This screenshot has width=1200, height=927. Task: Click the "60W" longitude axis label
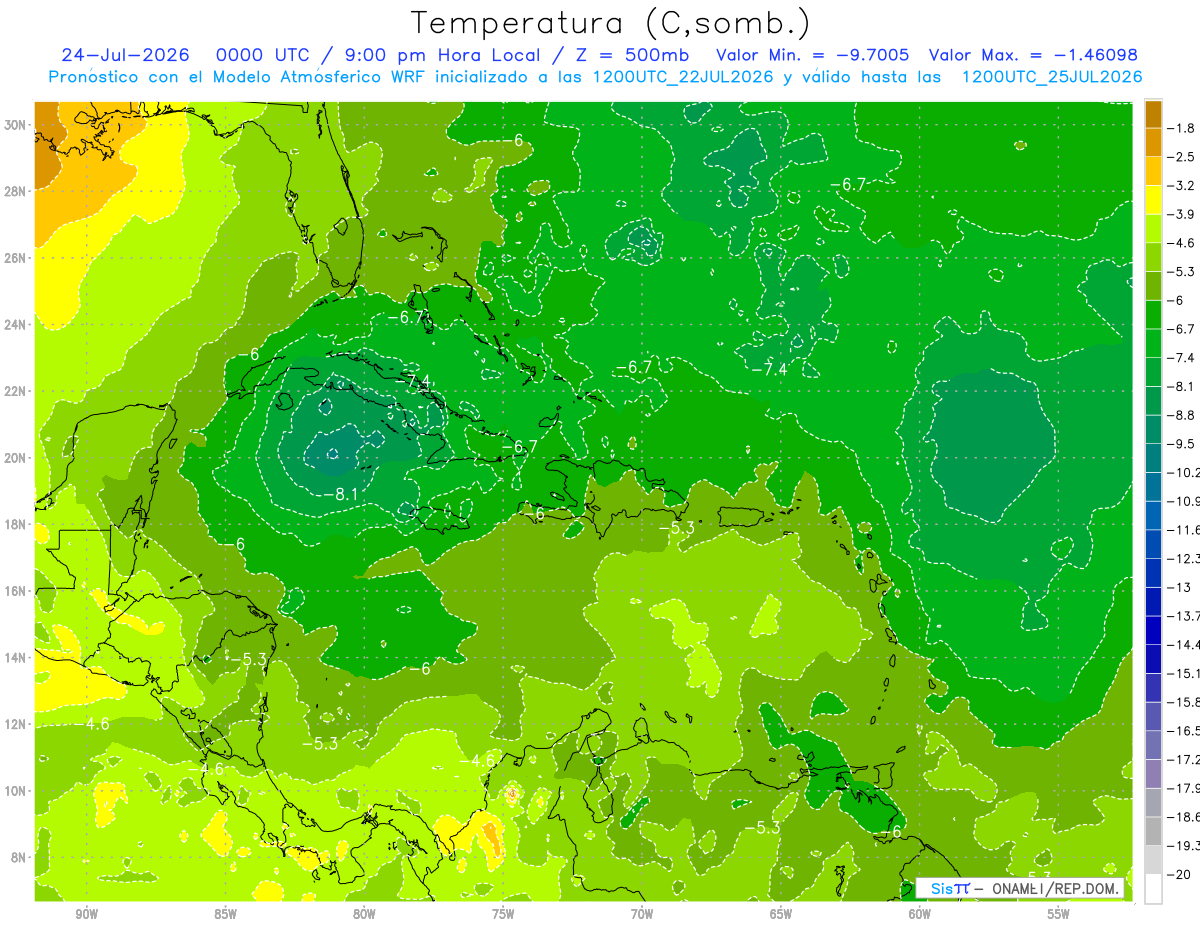[x=920, y=914]
